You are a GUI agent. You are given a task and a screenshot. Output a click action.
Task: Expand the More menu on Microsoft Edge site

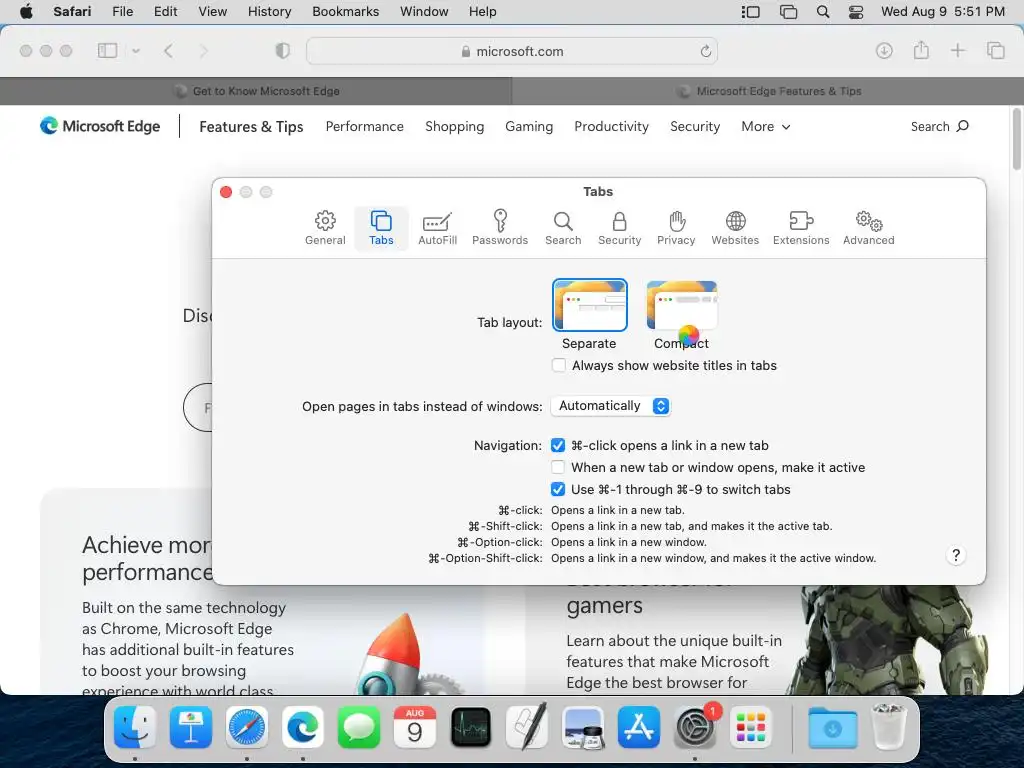click(x=765, y=127)
